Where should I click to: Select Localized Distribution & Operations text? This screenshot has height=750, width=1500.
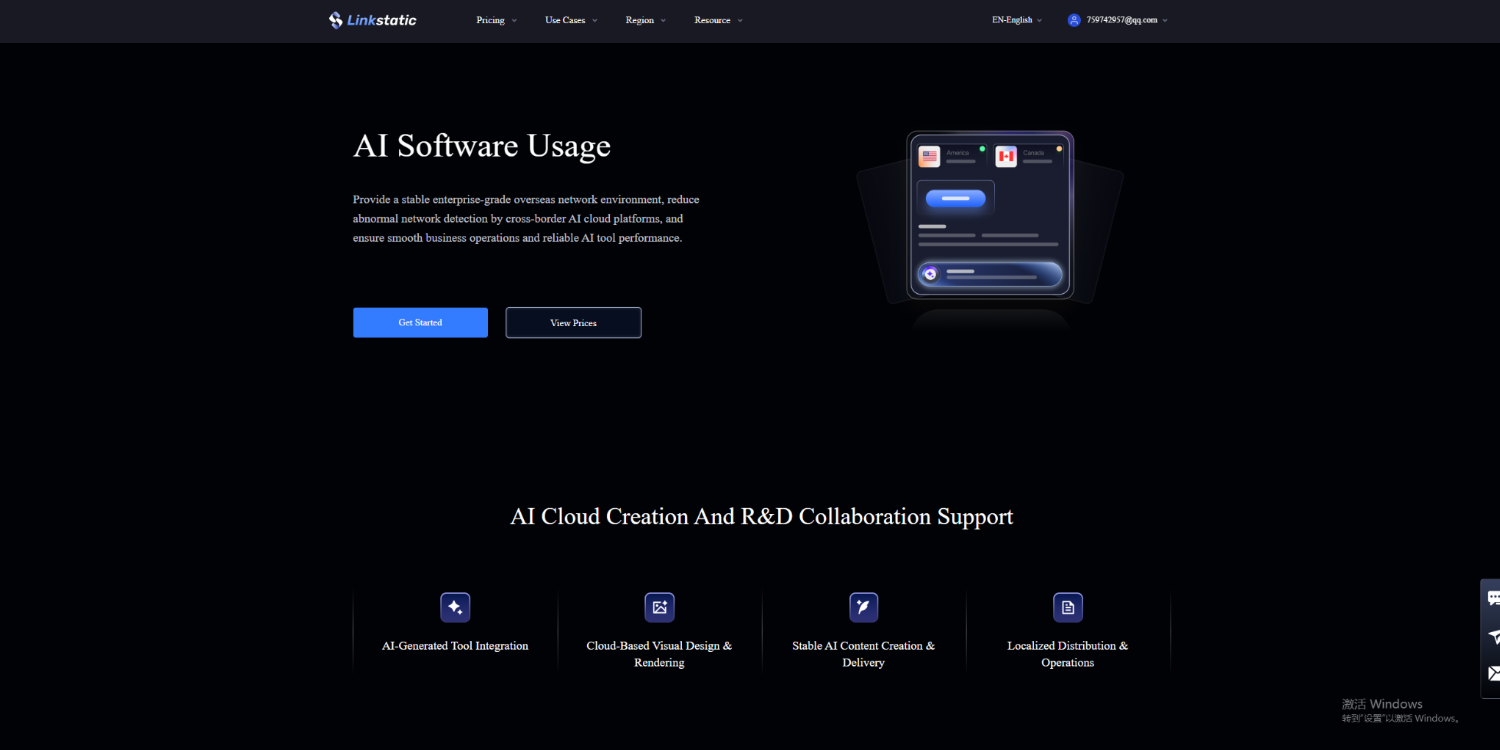(x=1068, y=654)
